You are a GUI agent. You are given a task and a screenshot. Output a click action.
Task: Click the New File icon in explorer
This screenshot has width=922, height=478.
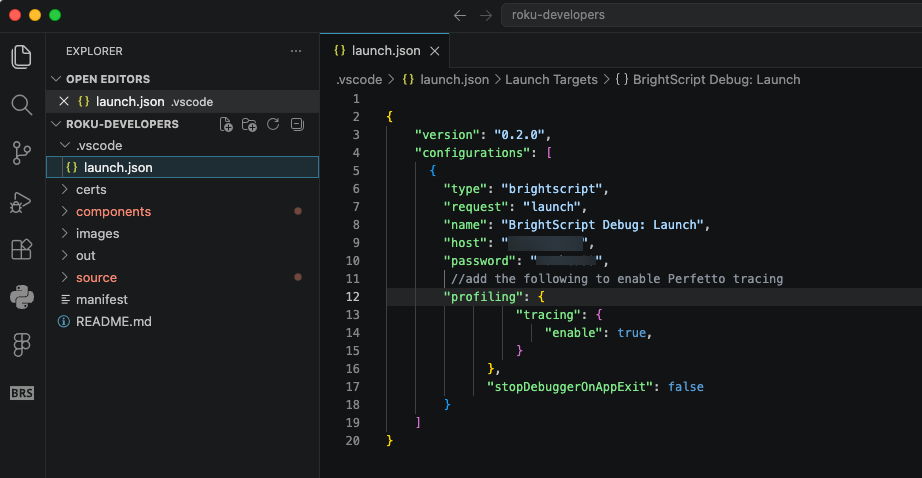(x=226, y=124)
